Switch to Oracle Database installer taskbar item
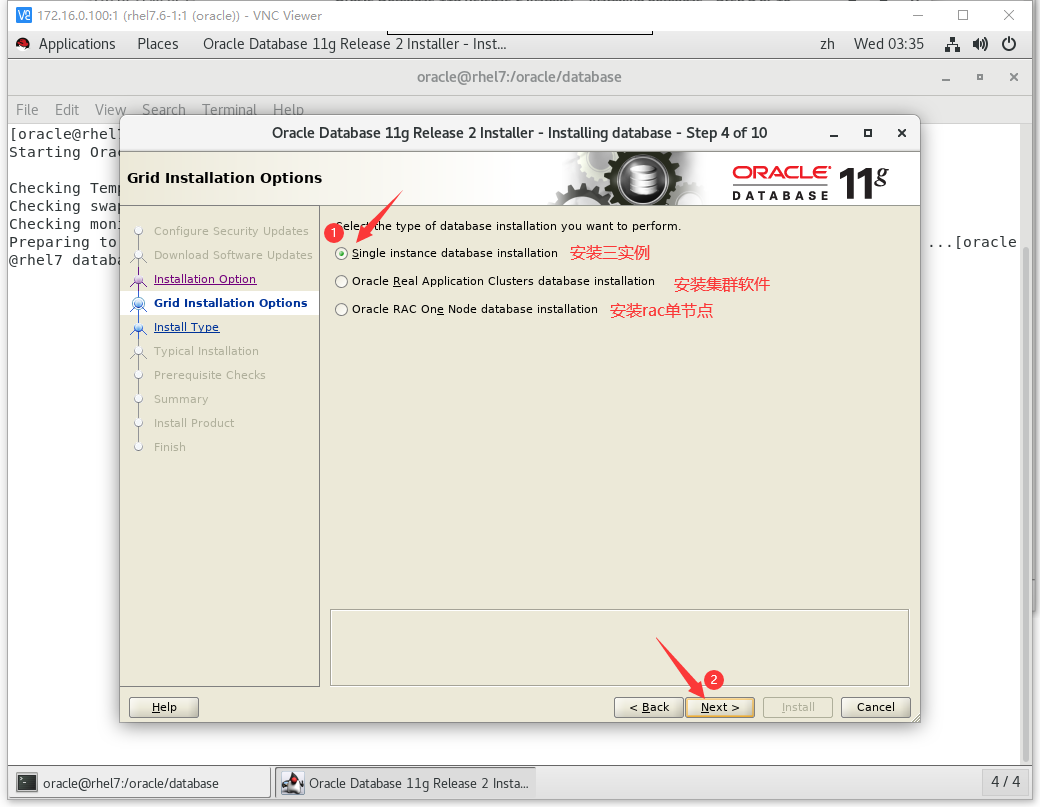 405,783
